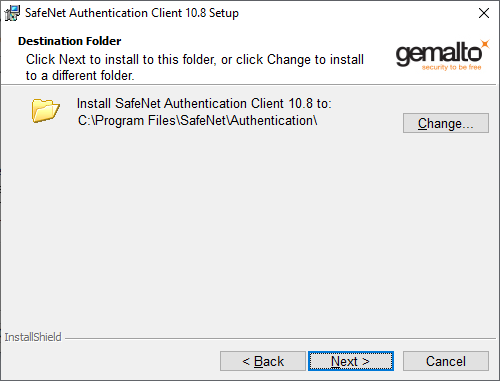Click the orange star on gemalto logo
500x381 pixels.
coord(485,44)
